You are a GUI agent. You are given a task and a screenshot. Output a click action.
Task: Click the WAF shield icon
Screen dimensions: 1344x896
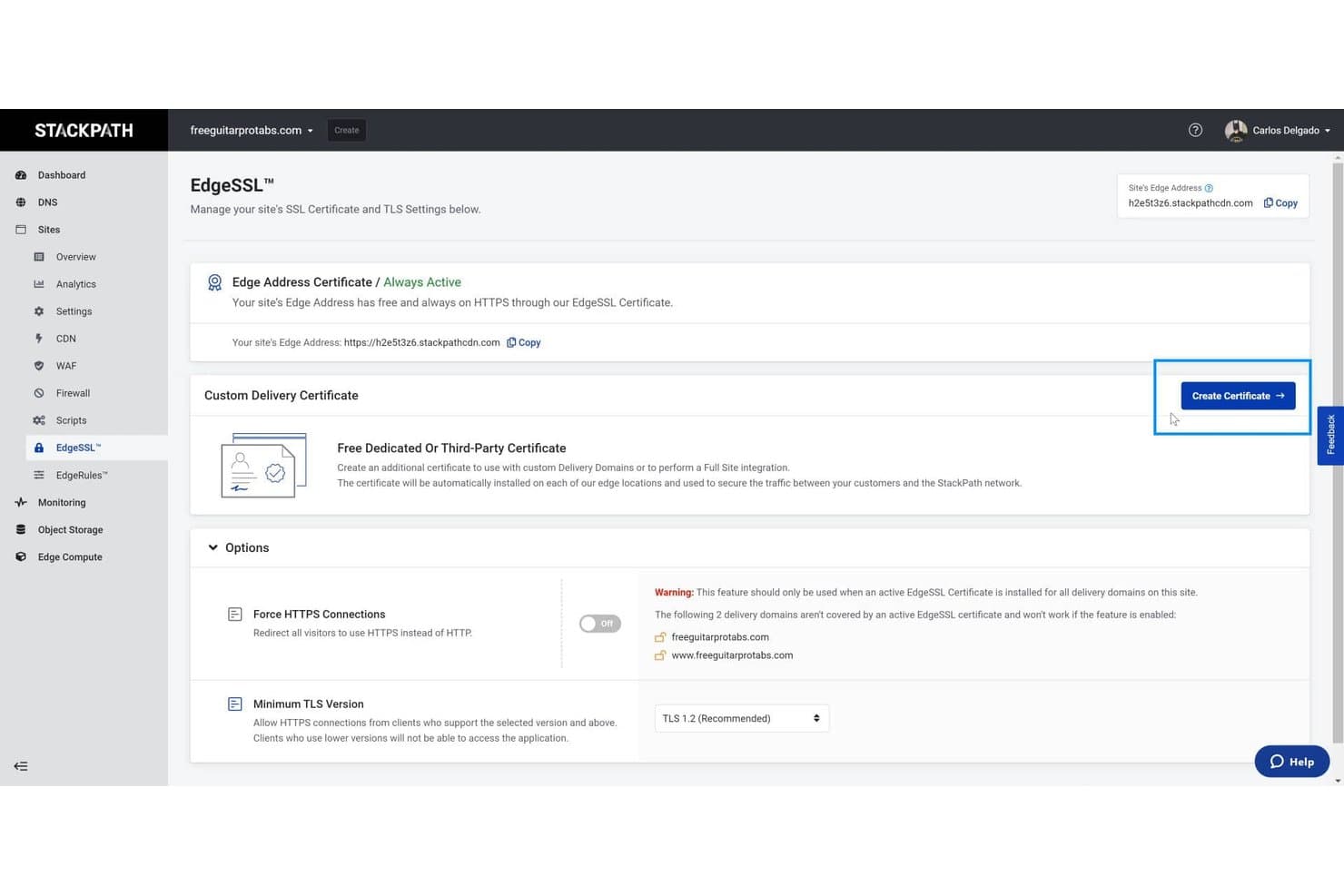(x=39, y=366)
